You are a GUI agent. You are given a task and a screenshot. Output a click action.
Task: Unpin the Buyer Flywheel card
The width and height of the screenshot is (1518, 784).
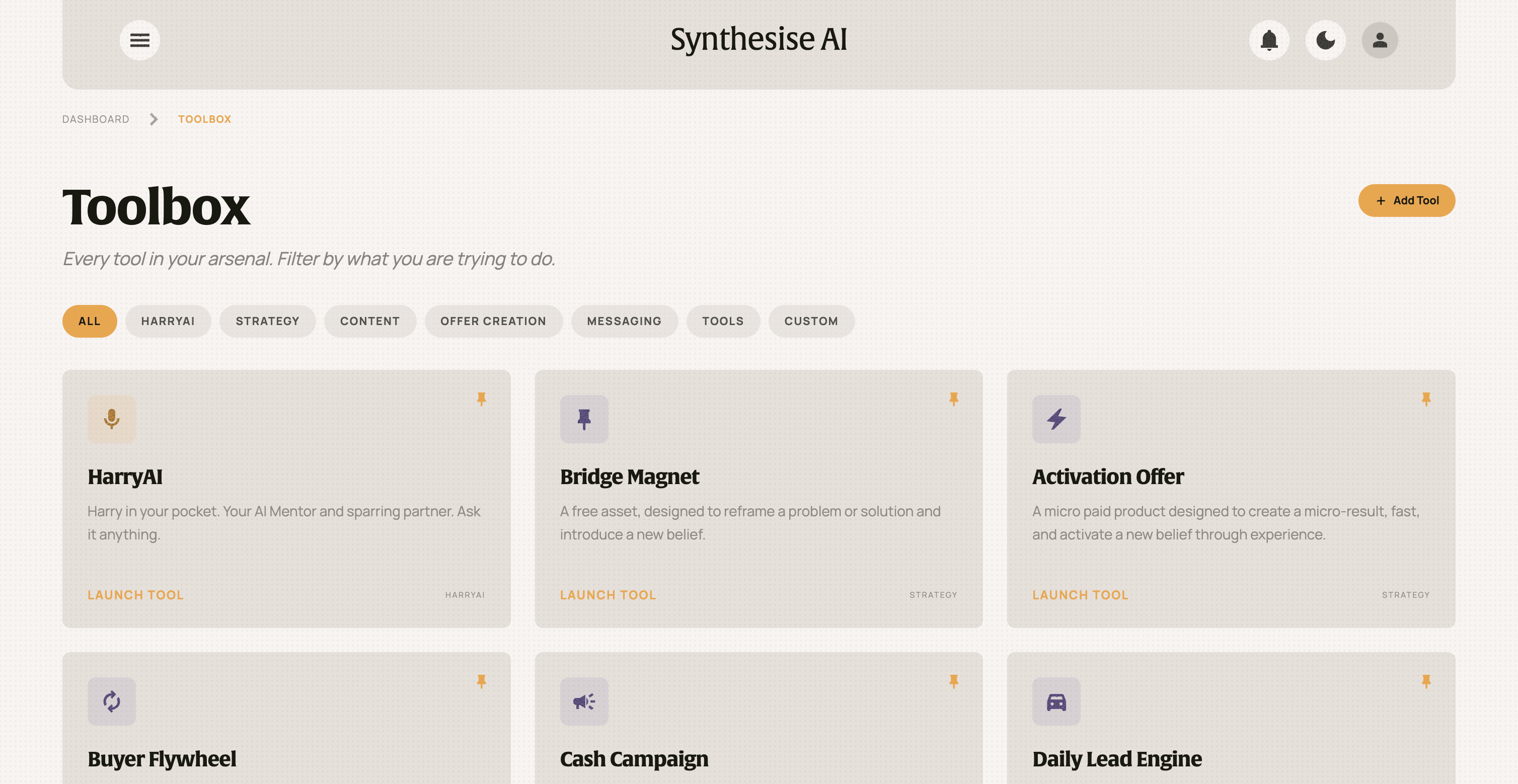482,681
